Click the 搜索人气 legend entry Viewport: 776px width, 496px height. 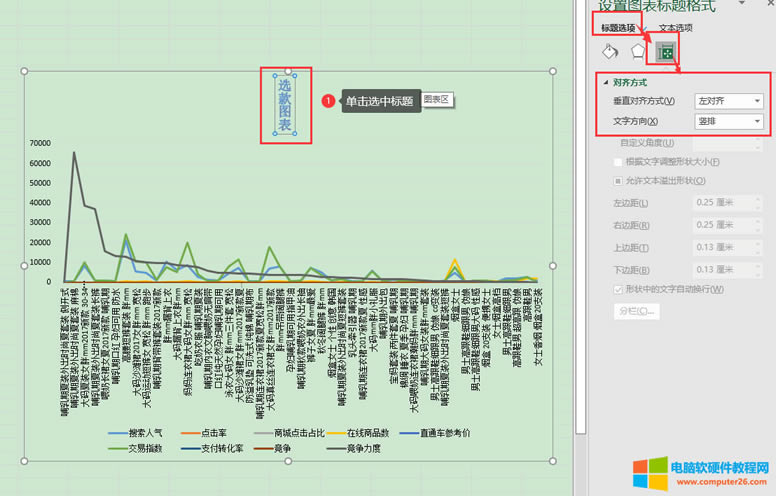pyautogui.click(x=145, y=433)
